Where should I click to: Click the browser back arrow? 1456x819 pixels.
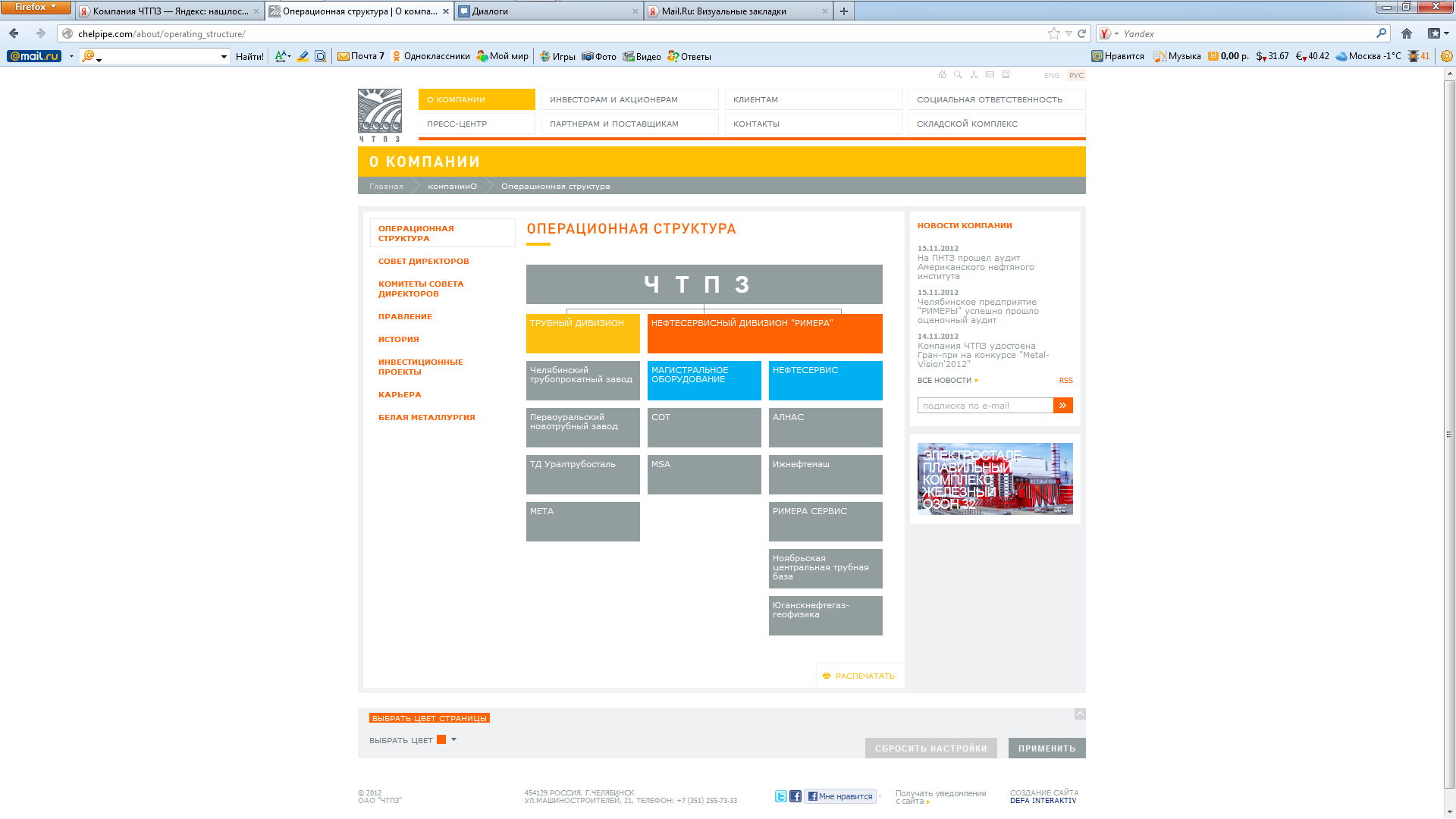(14, 33)
